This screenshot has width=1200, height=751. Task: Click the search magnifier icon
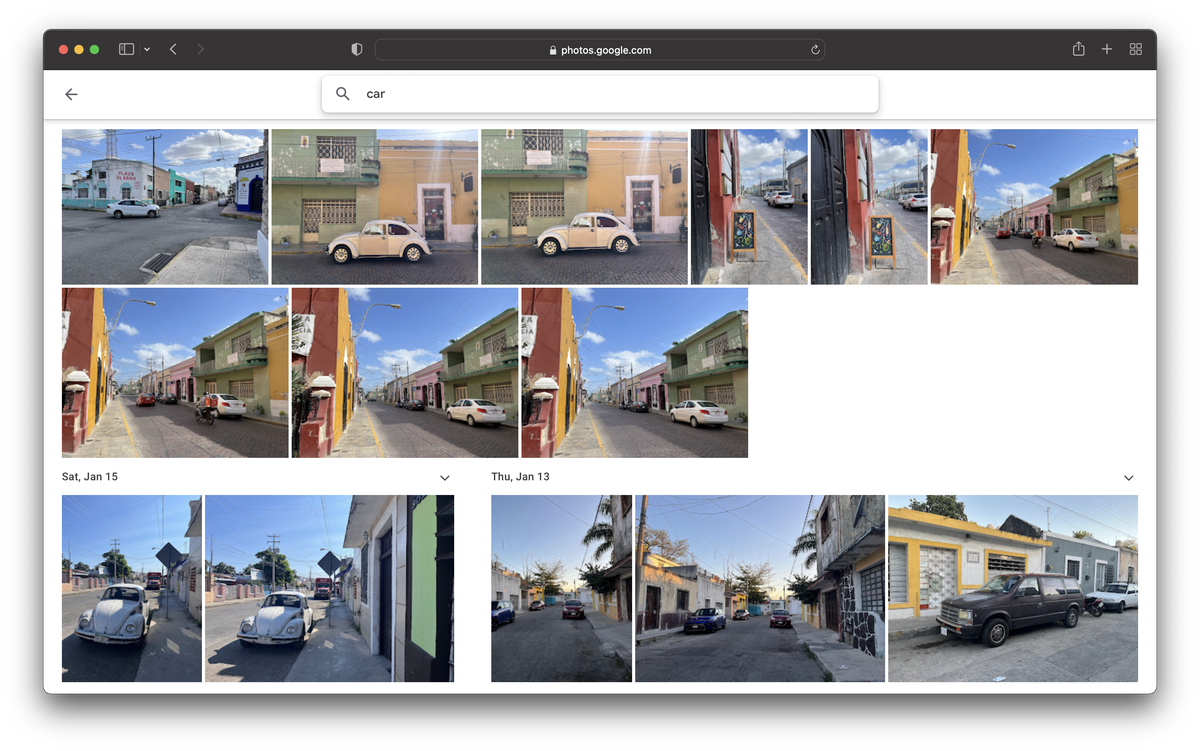(343, 93)
